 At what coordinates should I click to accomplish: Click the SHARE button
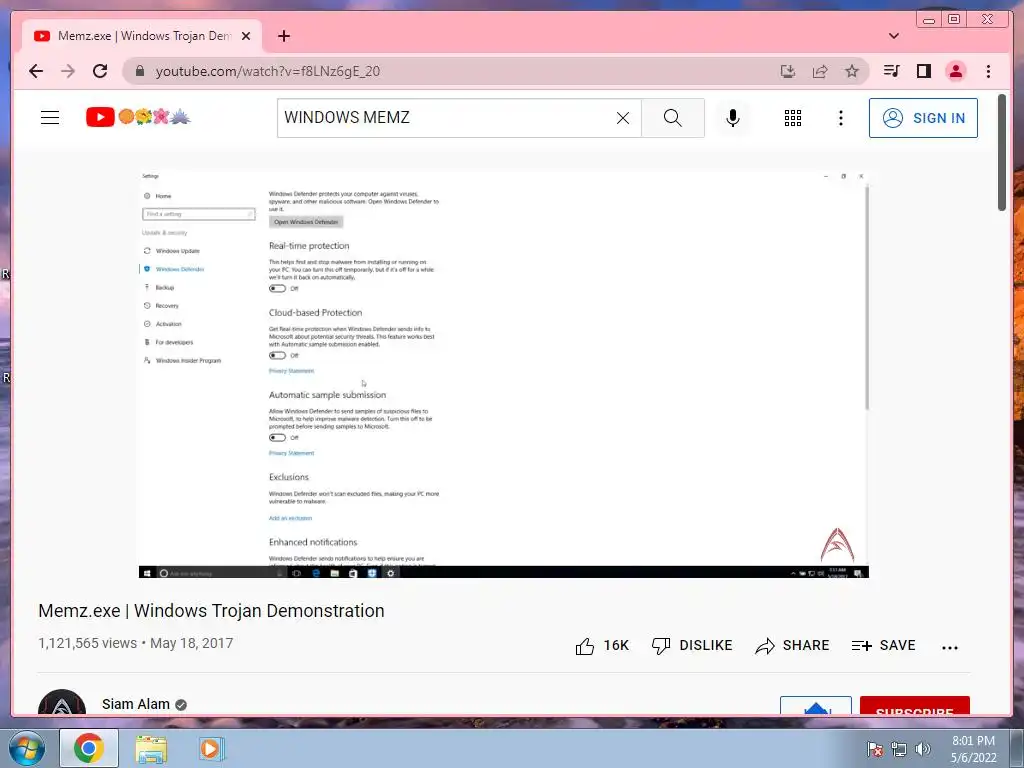pos(792,646)
